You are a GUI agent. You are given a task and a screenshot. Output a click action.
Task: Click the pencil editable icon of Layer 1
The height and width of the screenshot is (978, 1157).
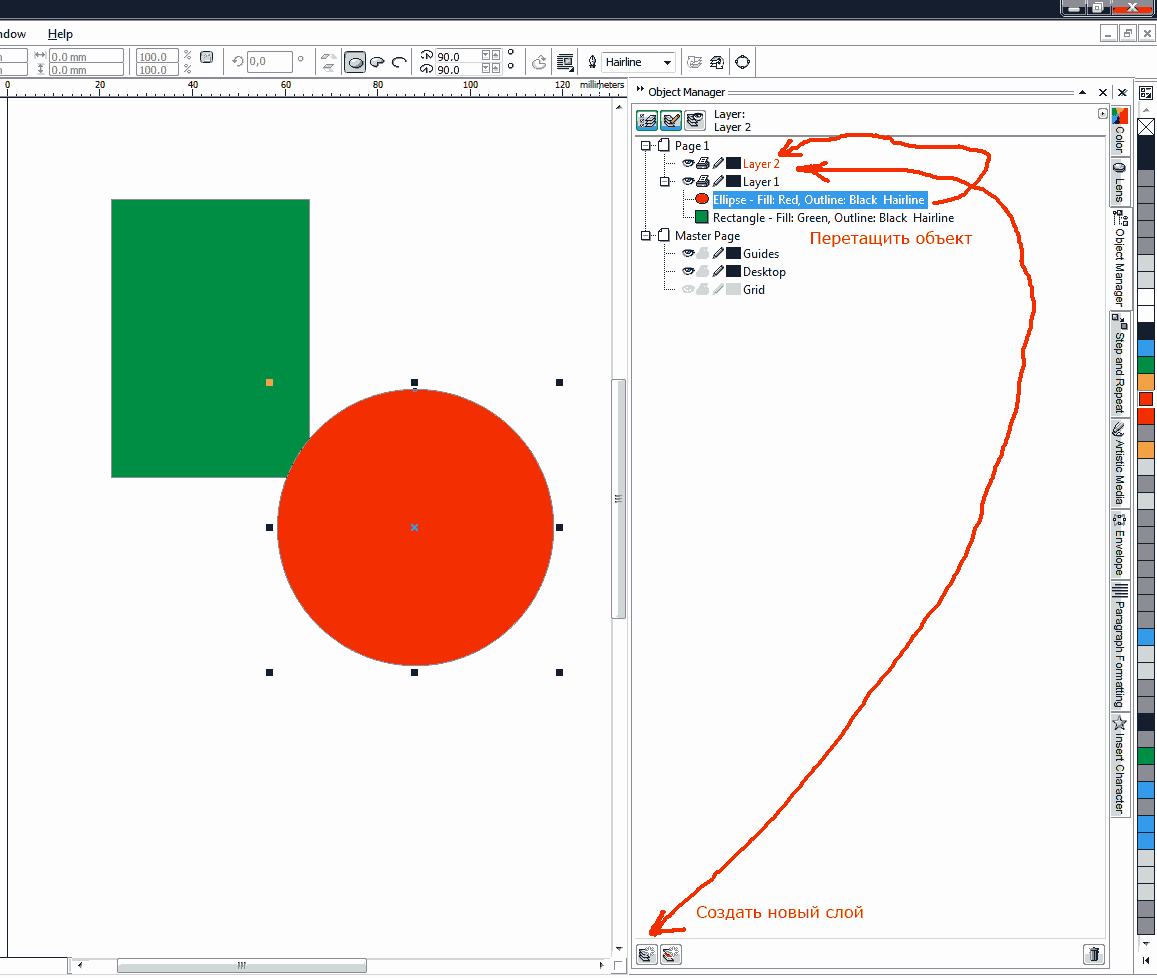tap(718, 181)
